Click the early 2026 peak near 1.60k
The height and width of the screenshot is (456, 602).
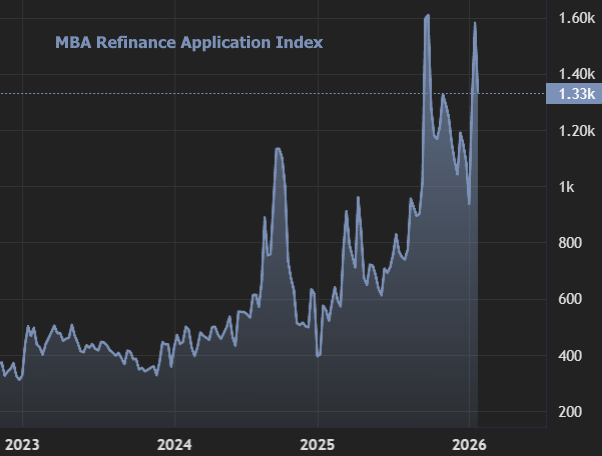pos(474,23)
